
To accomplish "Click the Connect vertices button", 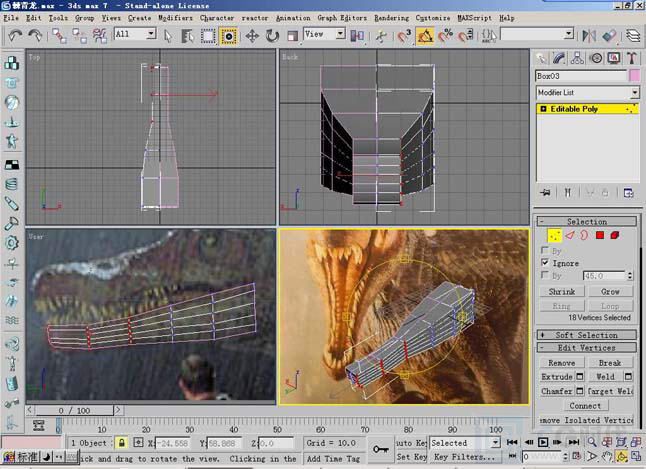I will [x=585, y=406].
